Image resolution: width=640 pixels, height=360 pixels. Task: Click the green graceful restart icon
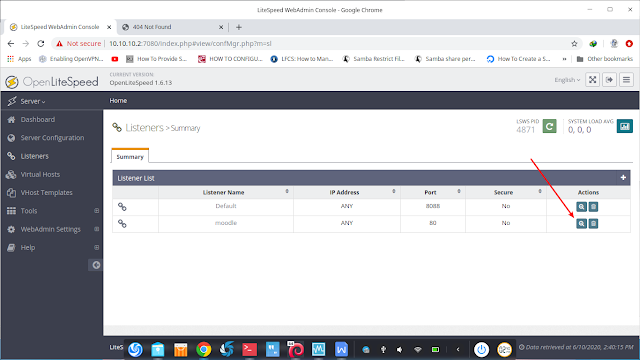point(549,126)
